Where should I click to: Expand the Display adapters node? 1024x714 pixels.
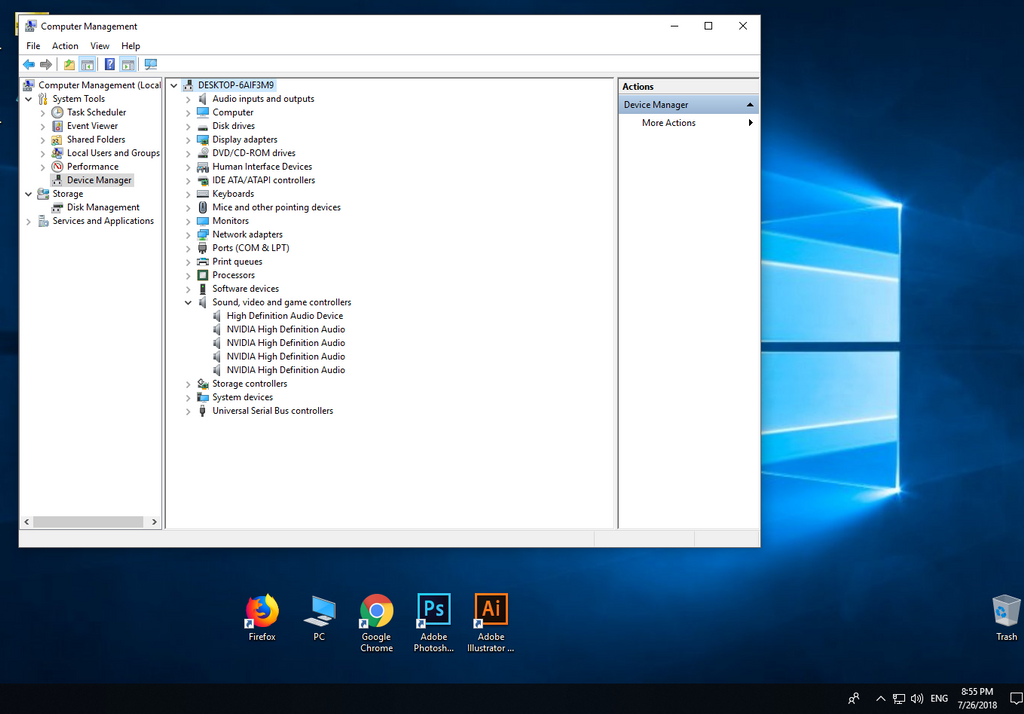pyautogui.click(x=188, y=140)
